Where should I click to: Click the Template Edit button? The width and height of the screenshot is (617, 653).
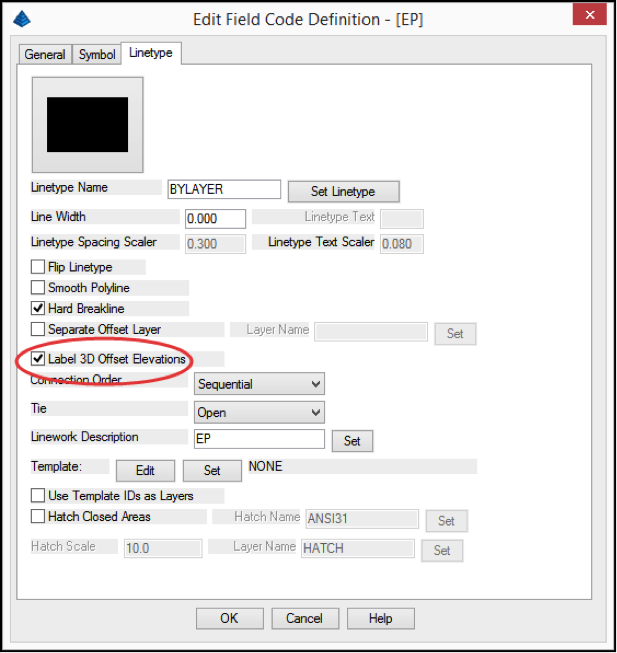(x=145, y=471)
